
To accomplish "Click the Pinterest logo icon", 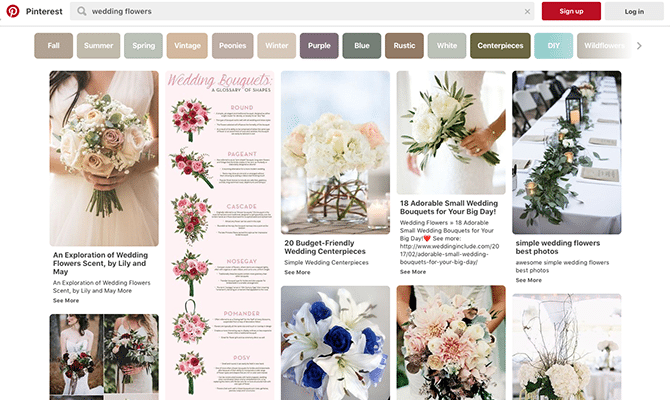I will (12, 11).
